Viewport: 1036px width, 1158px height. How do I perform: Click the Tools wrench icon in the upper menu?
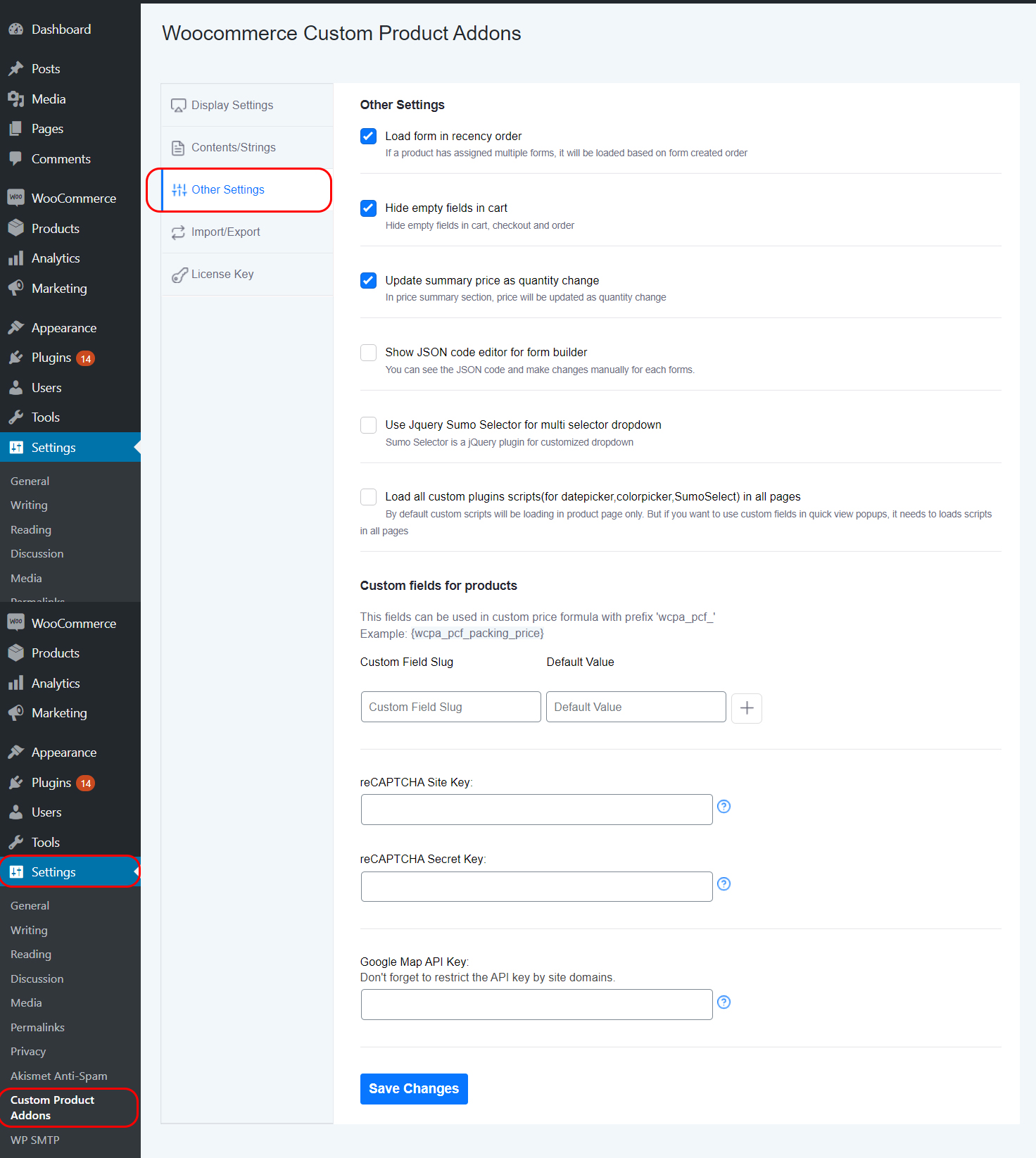point(15,417)
